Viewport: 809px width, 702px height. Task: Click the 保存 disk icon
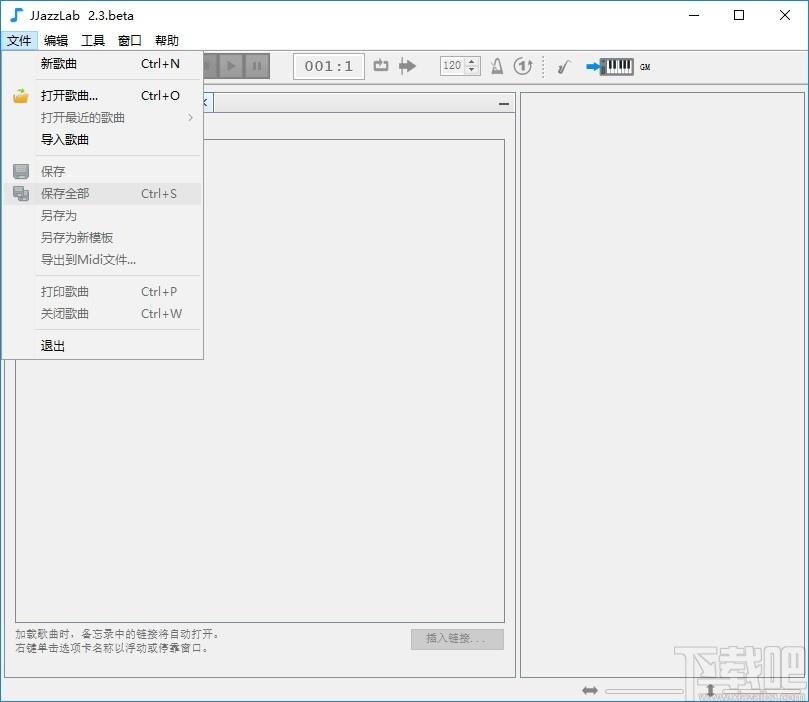(21, 171)
